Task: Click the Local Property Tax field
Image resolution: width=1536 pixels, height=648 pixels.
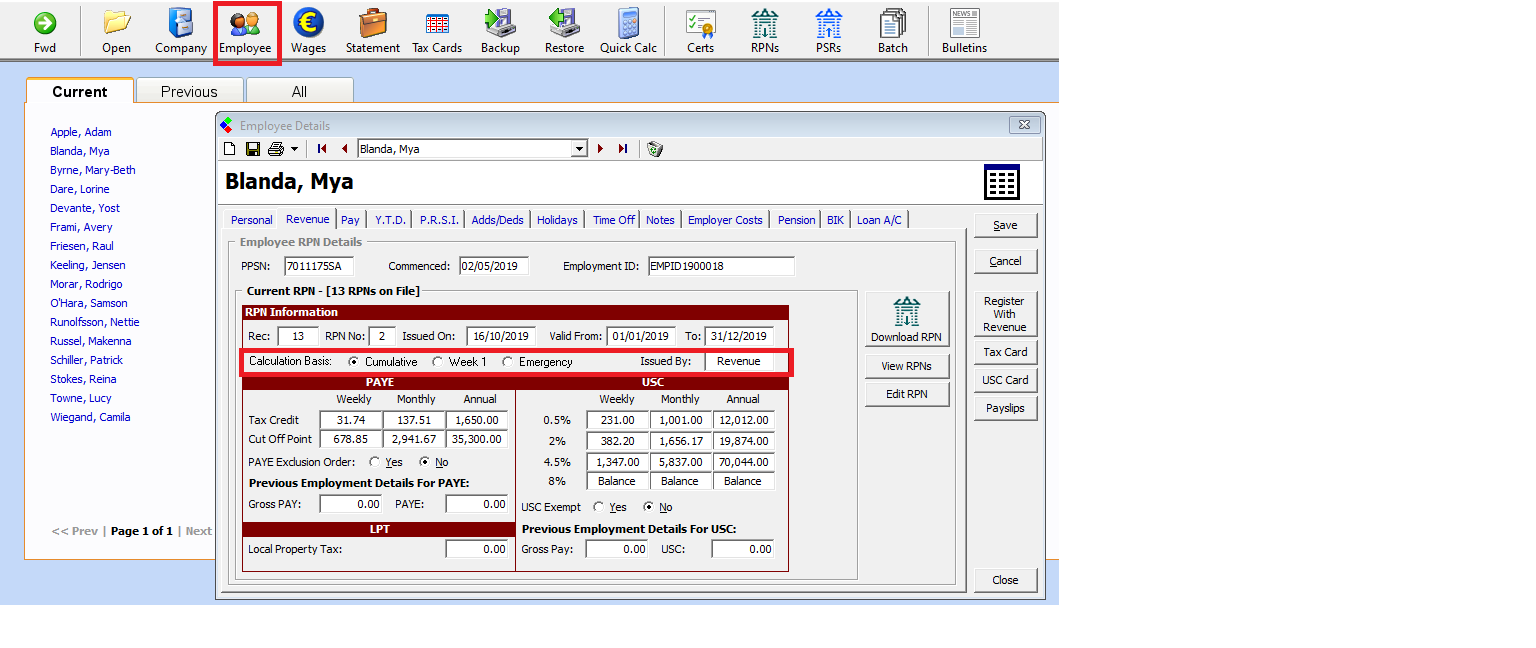Action: point(476,549)
